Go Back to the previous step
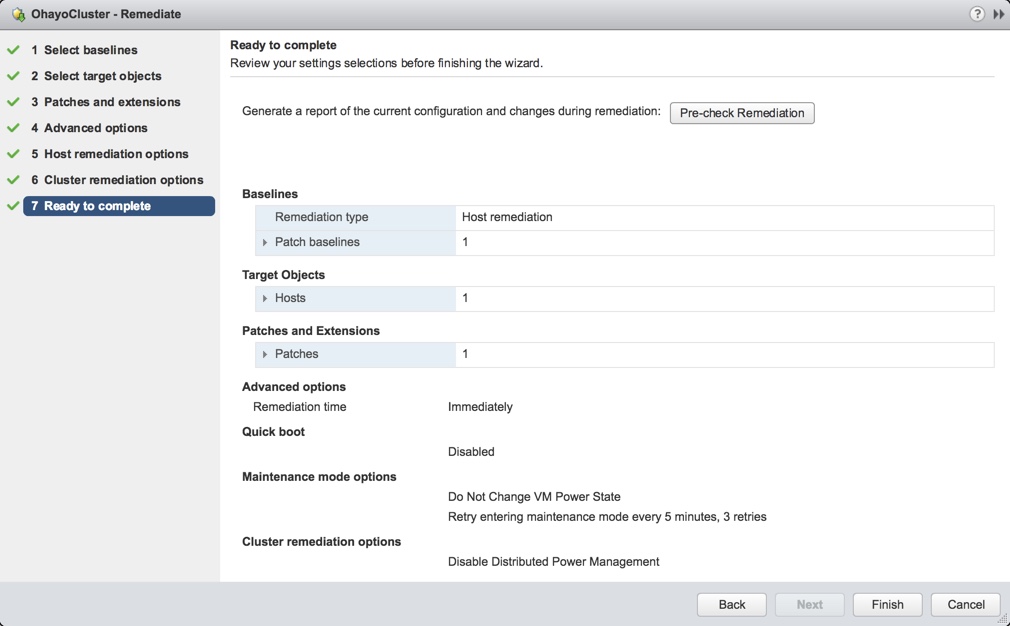1010x626 pixels. coord(732,604)
